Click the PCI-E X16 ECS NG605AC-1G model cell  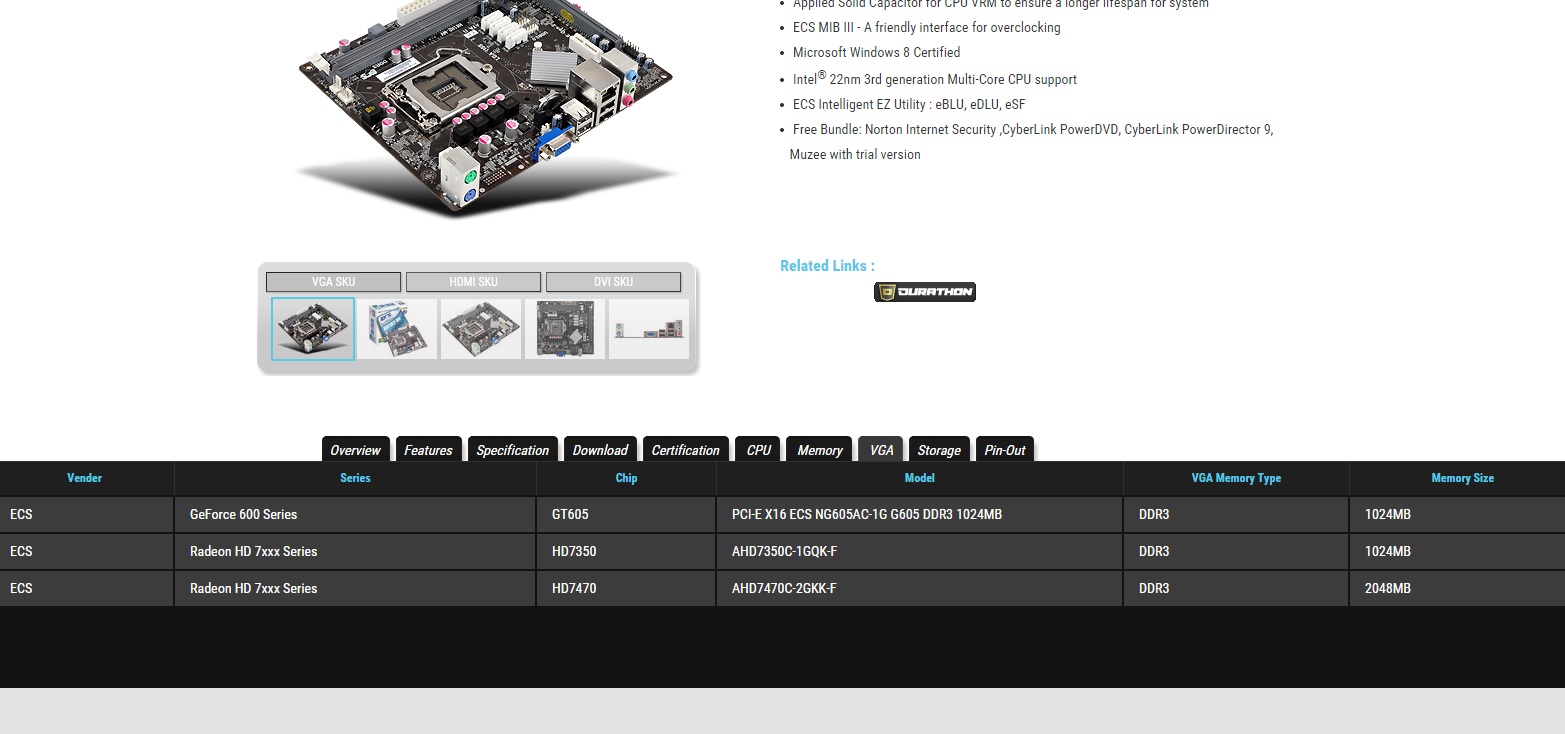tap(920, 514)
